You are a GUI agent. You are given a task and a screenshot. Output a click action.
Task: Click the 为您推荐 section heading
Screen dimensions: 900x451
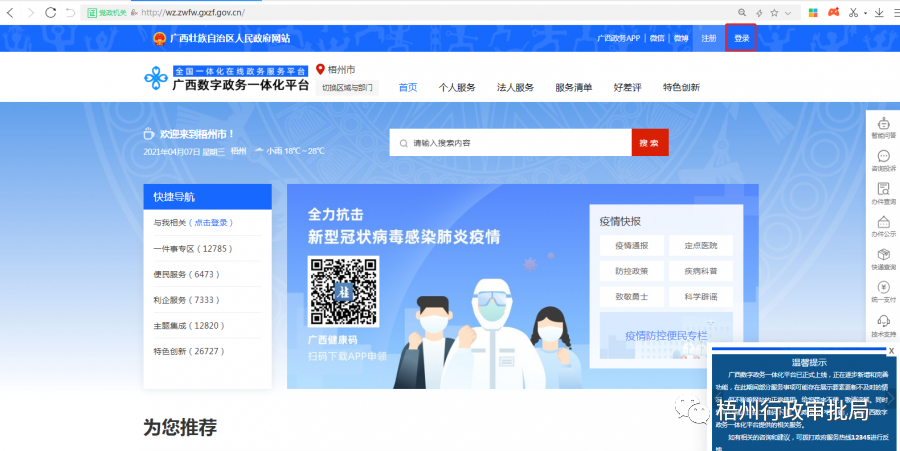(x=180, y=427)
